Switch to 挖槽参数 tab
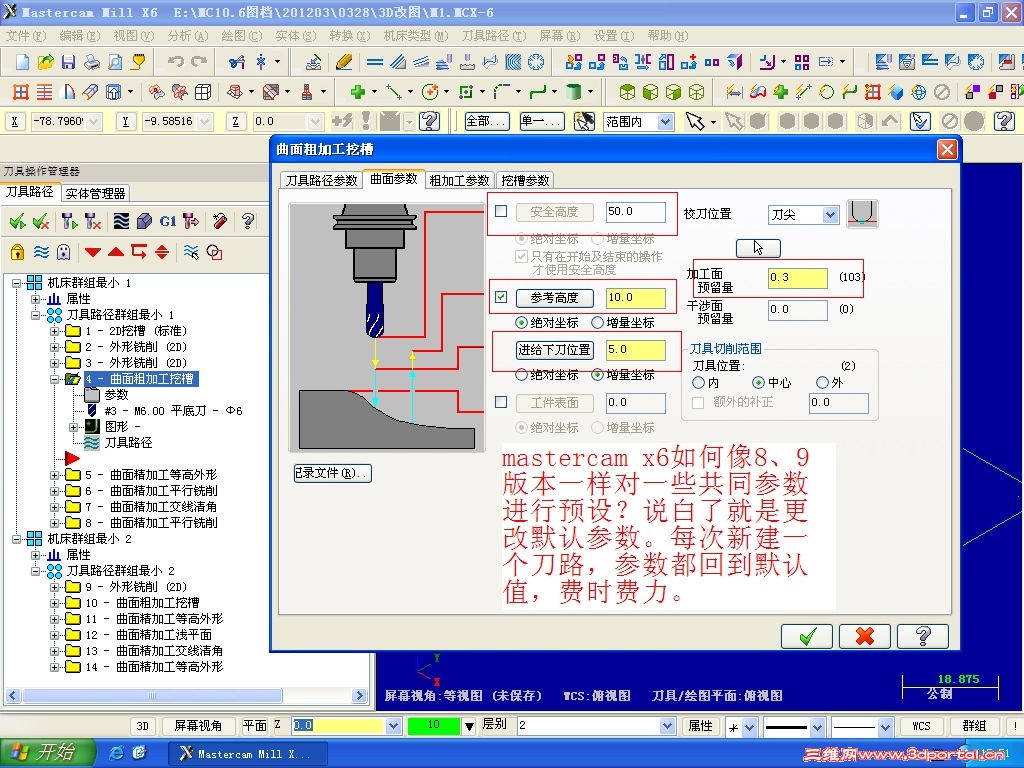This screenshot has height=768, width=1024. click(x=525, y=180)
